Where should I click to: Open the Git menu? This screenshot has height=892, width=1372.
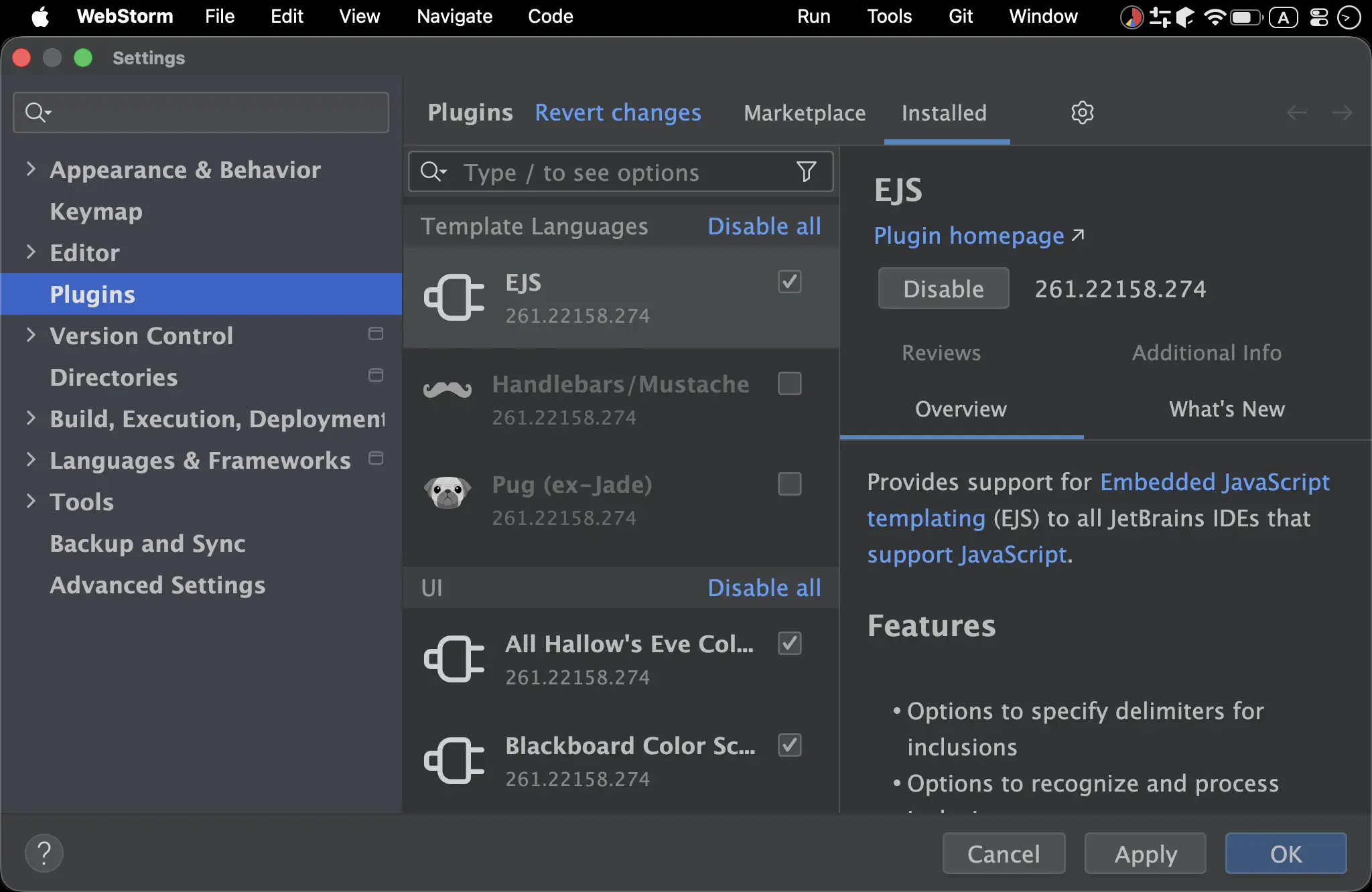961,16
